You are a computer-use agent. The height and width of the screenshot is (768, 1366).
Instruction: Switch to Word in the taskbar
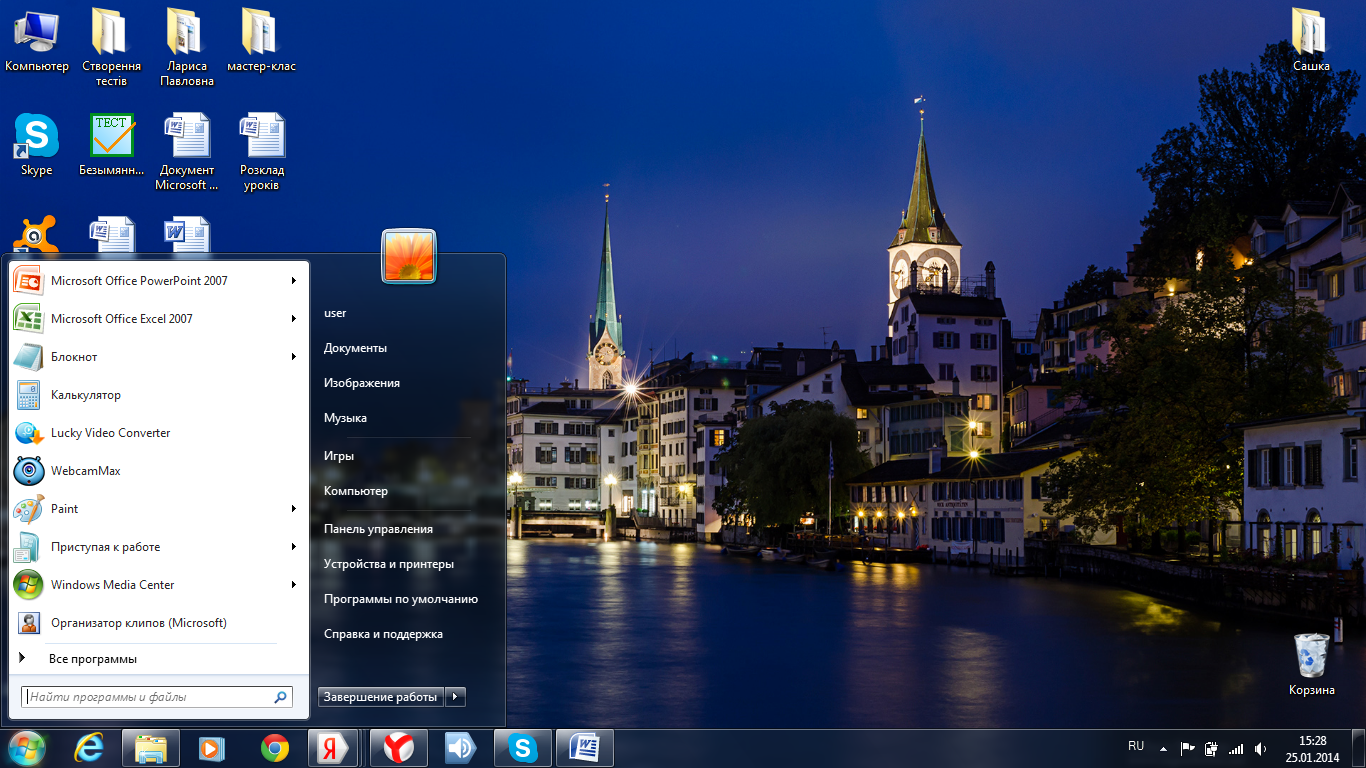(585, 748)
